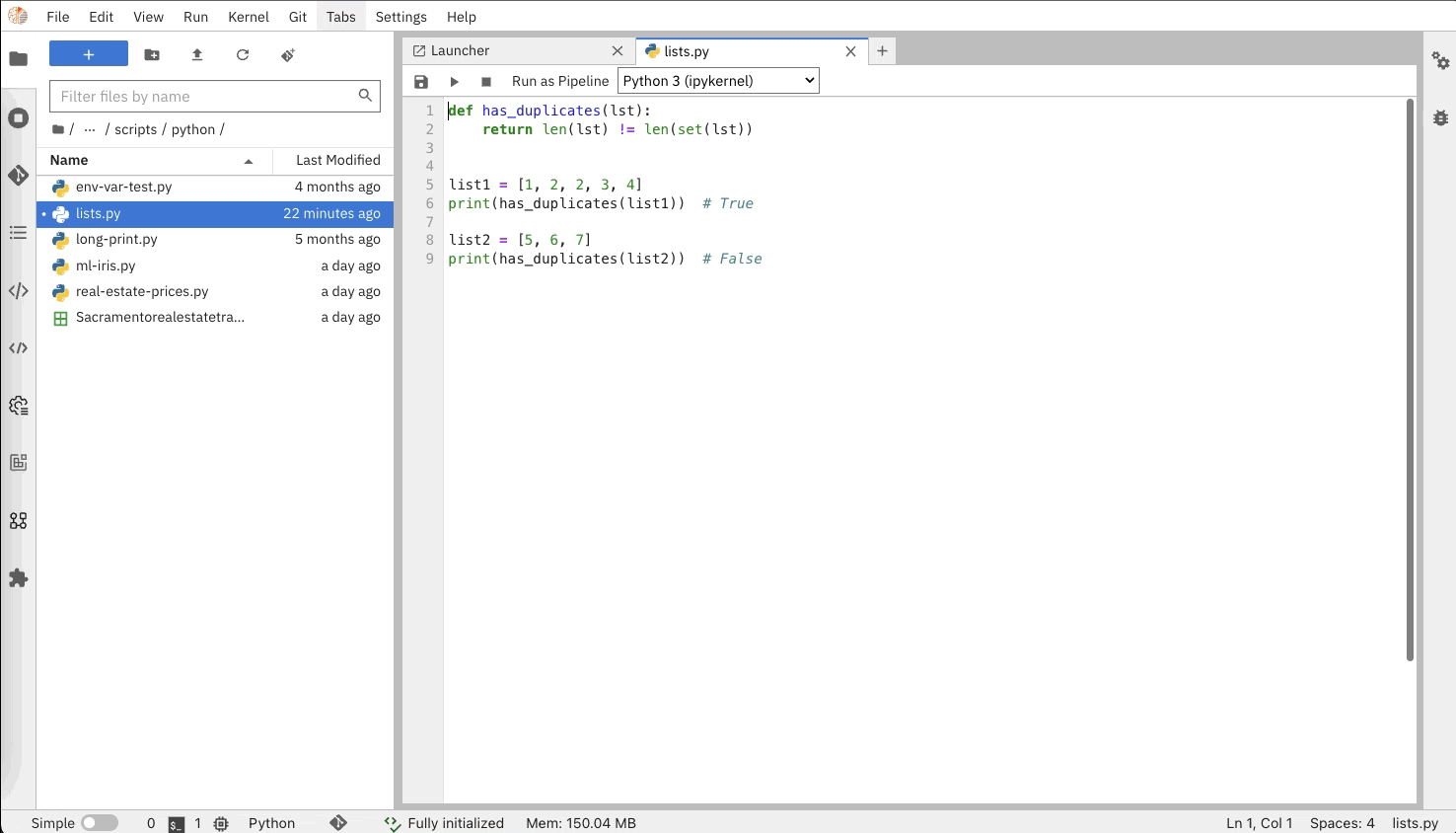Refresh the file list
The image size is (1456, 833).
tap(243, 55)
